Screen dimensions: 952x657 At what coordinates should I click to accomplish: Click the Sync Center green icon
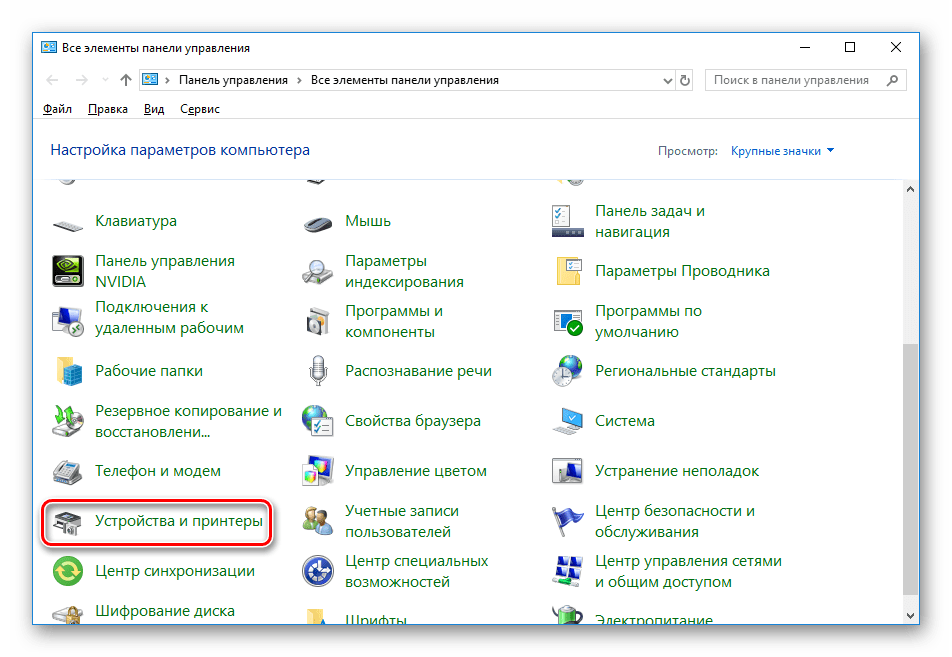click(67, 571)
